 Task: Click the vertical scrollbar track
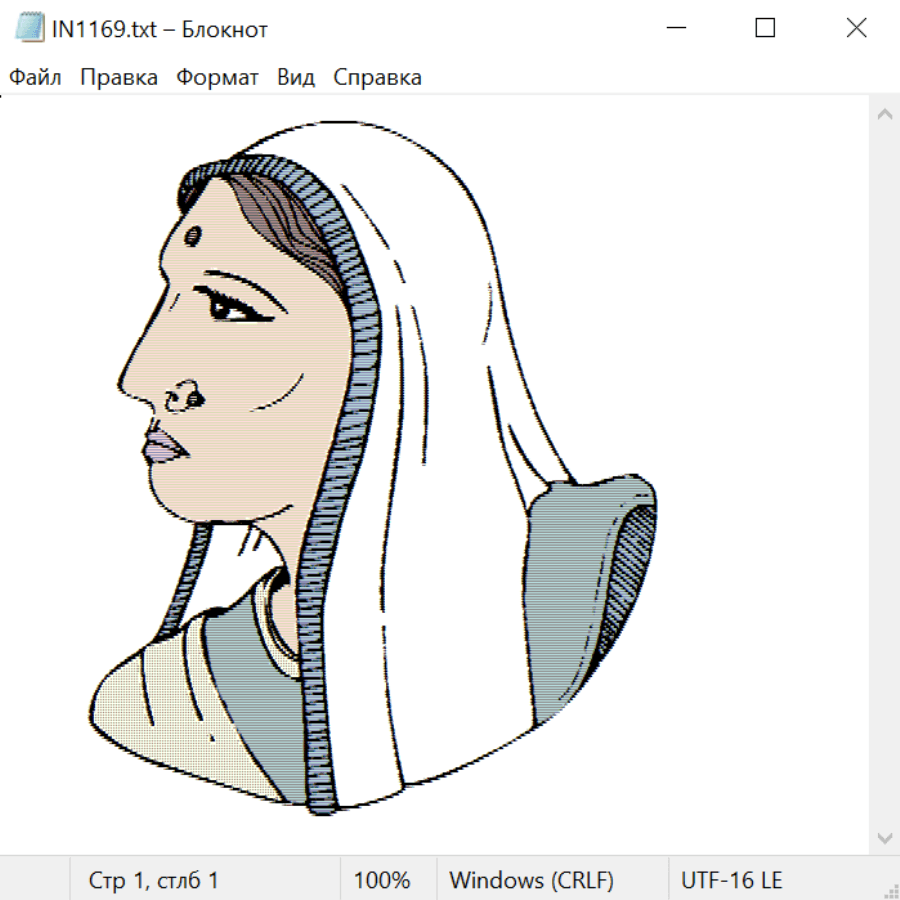point(884,470)
